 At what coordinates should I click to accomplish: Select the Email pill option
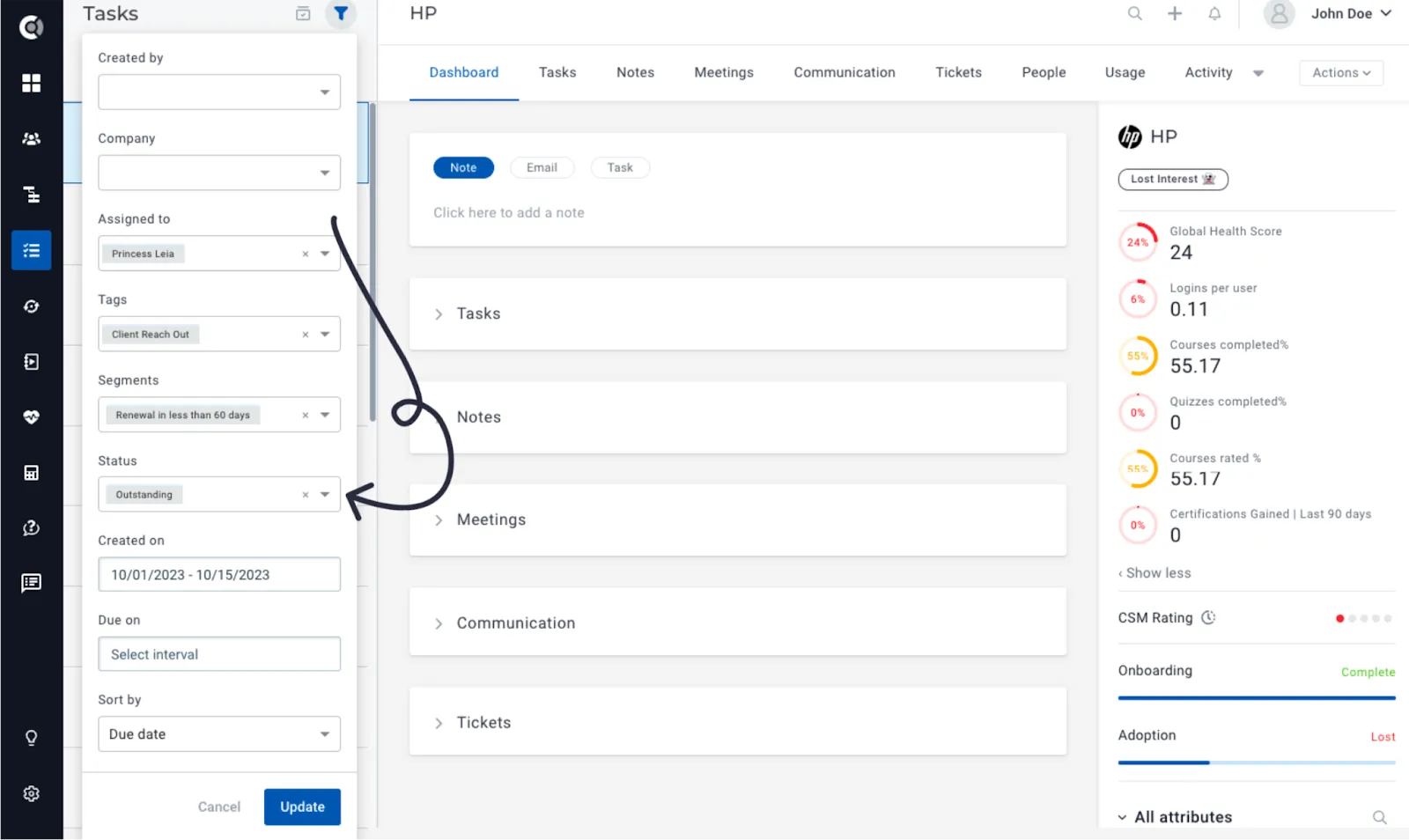coord(542,167)
